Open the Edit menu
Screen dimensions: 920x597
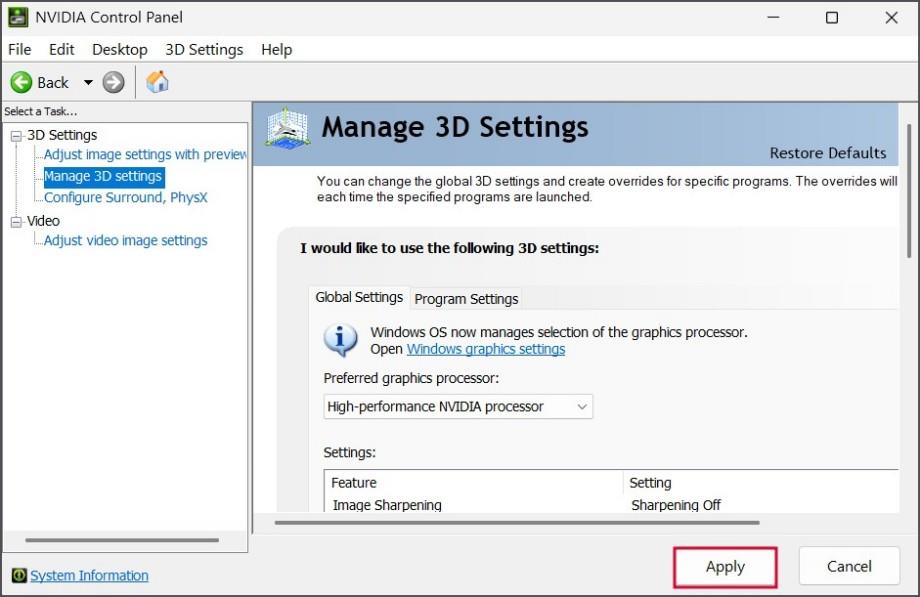click(62, 49)
